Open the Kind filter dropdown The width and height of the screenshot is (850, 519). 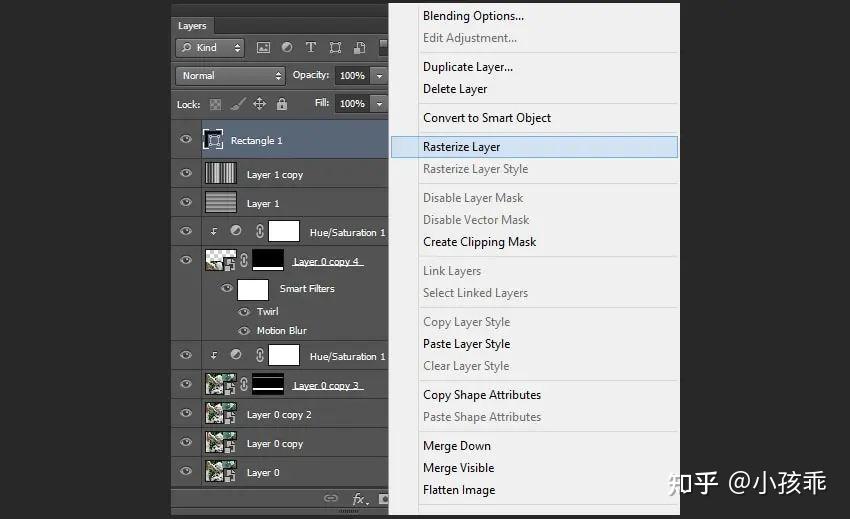point(210,48)
